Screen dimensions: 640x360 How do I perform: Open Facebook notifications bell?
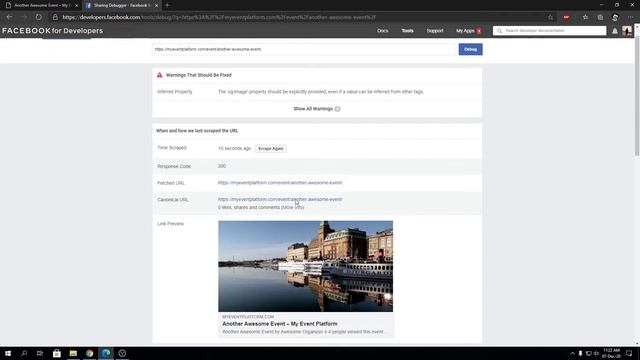point(615,31)
